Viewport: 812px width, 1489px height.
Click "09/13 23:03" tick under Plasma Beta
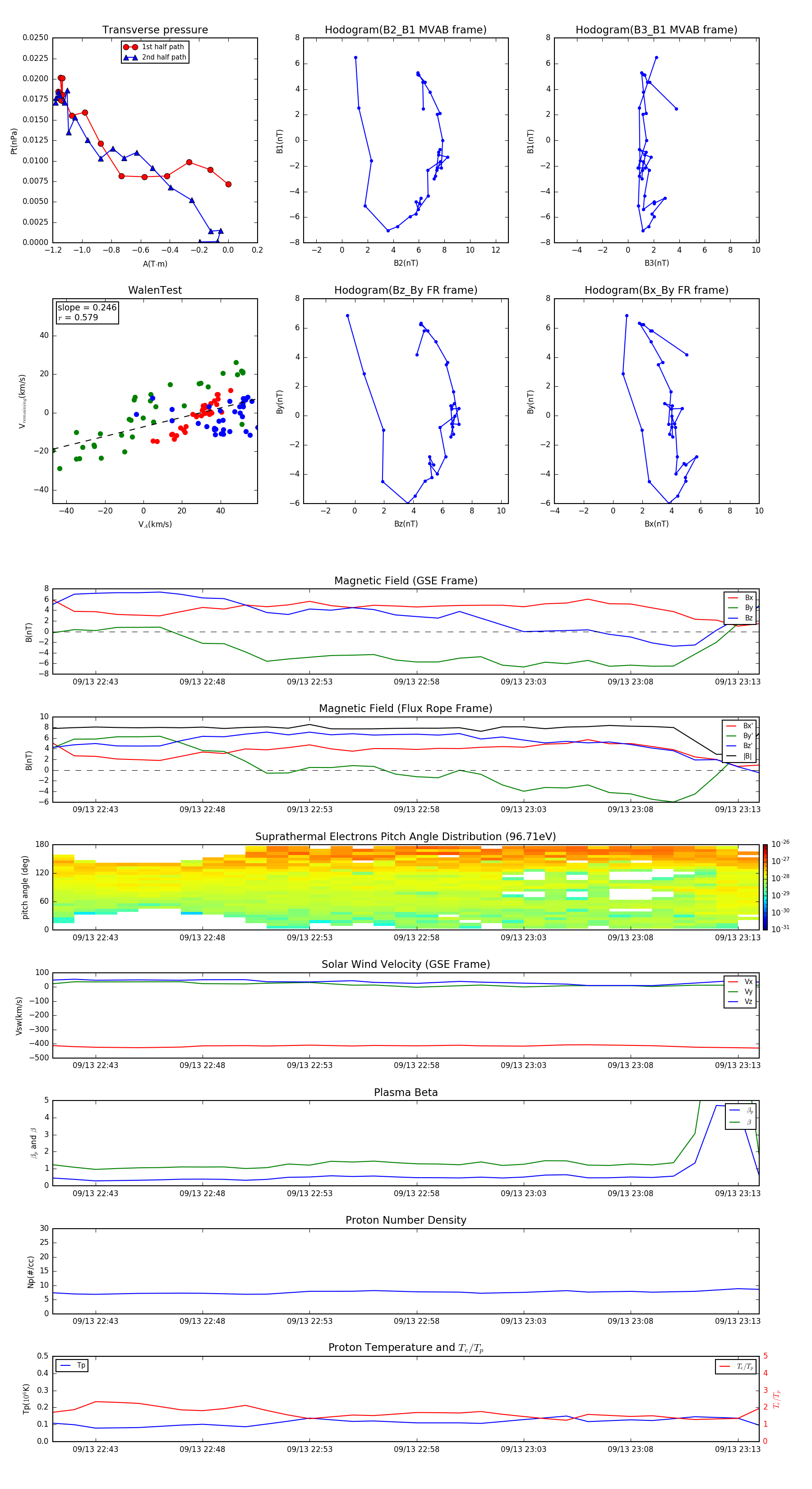pos(524,1193)
